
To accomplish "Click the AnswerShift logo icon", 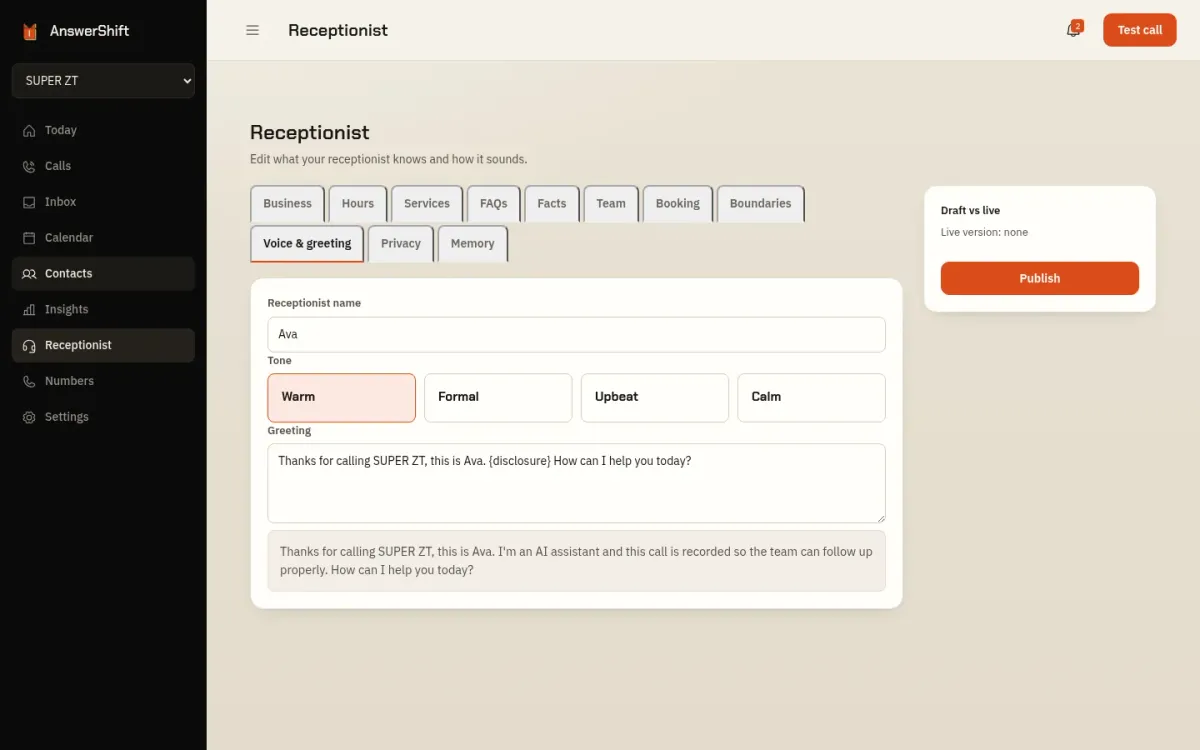I will coord(30,31).
